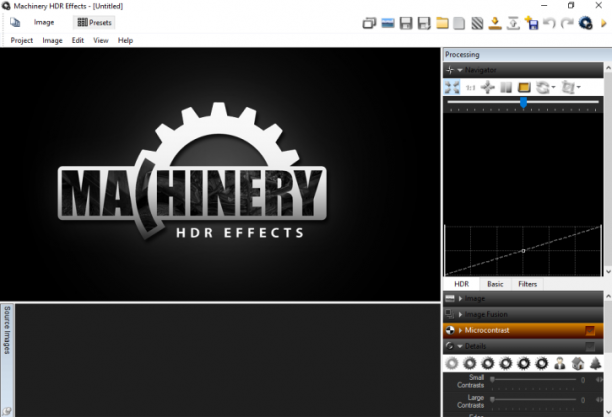This screenshot has width=612, height=417.
Task: Collapse the Navigator panel
Action: tap(460, 70)
